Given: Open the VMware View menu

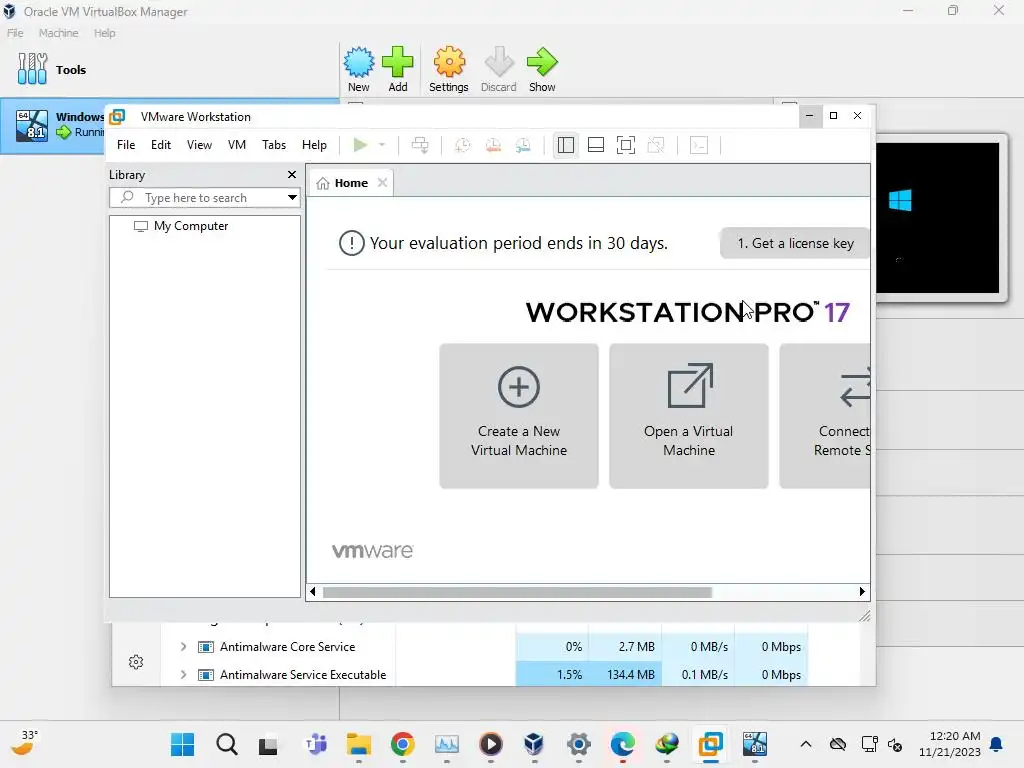Looking at the screenshot, I should [199, 145].
